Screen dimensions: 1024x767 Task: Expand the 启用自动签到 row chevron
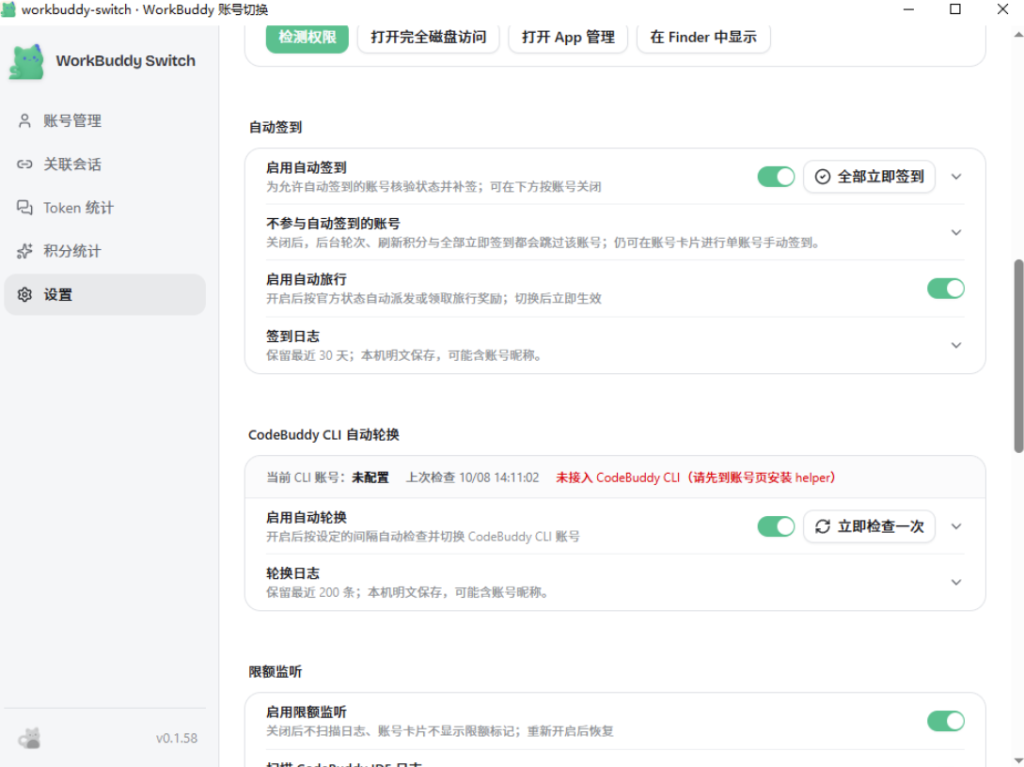coord(956,176)
